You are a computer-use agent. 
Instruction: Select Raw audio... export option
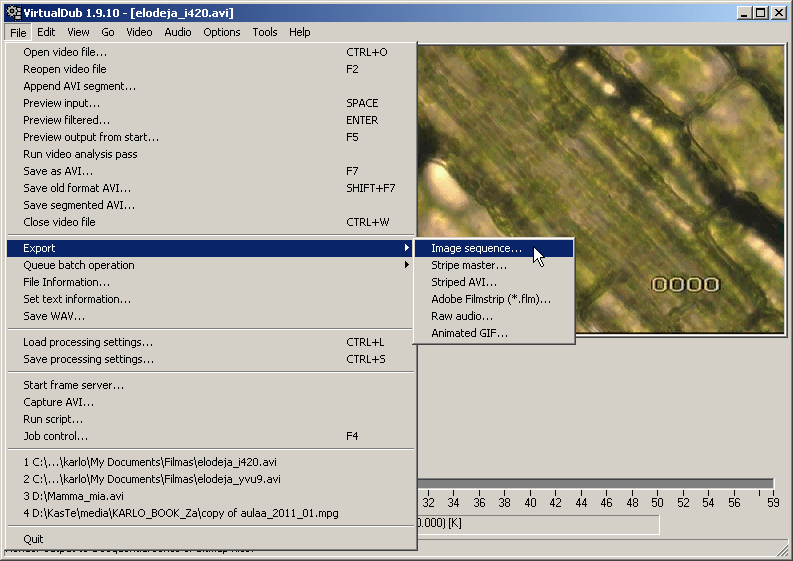pyautogui.click(x=494, y=316)
